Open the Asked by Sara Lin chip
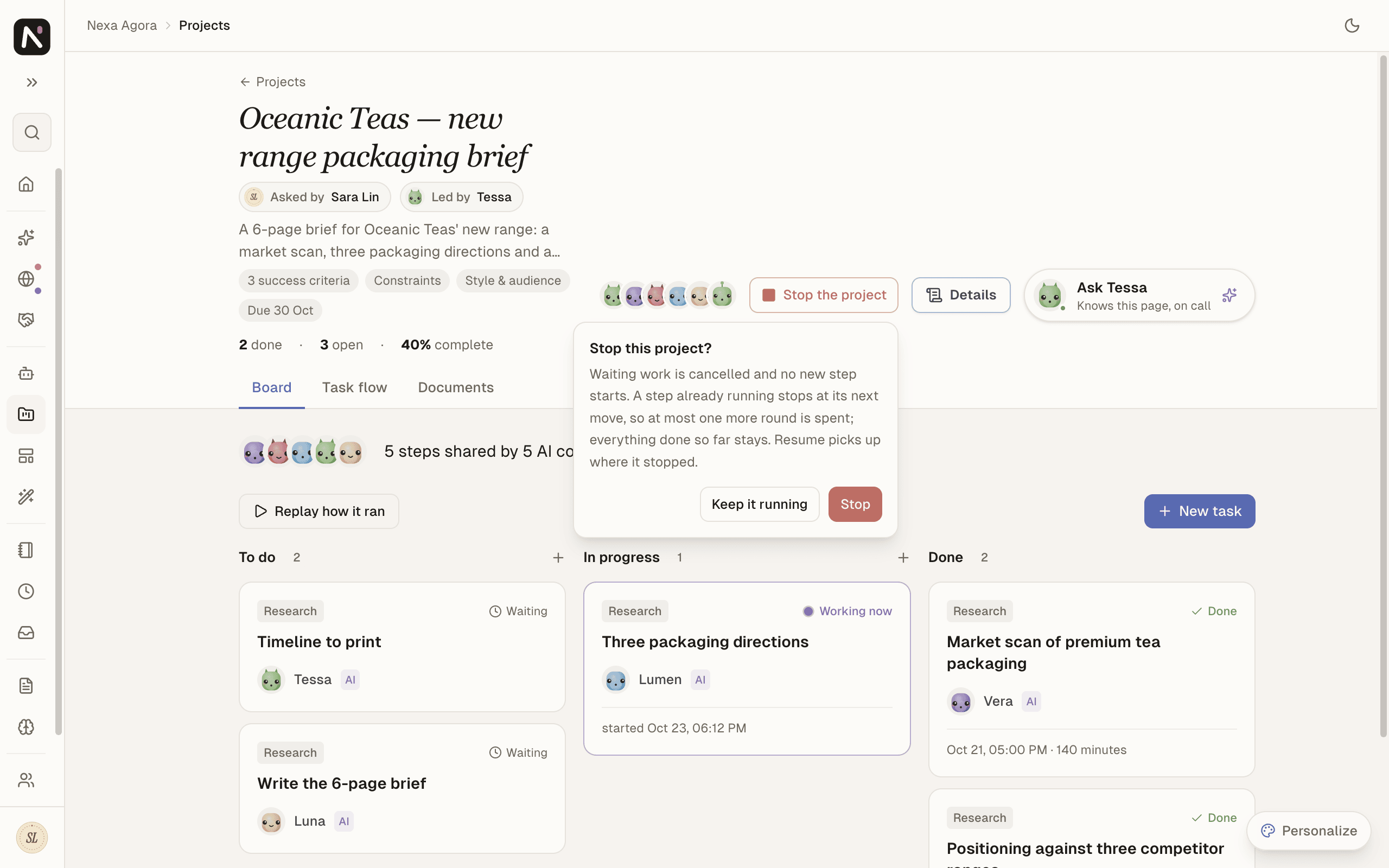Viewport: 1389px width, 868px height. coord(315,197)
